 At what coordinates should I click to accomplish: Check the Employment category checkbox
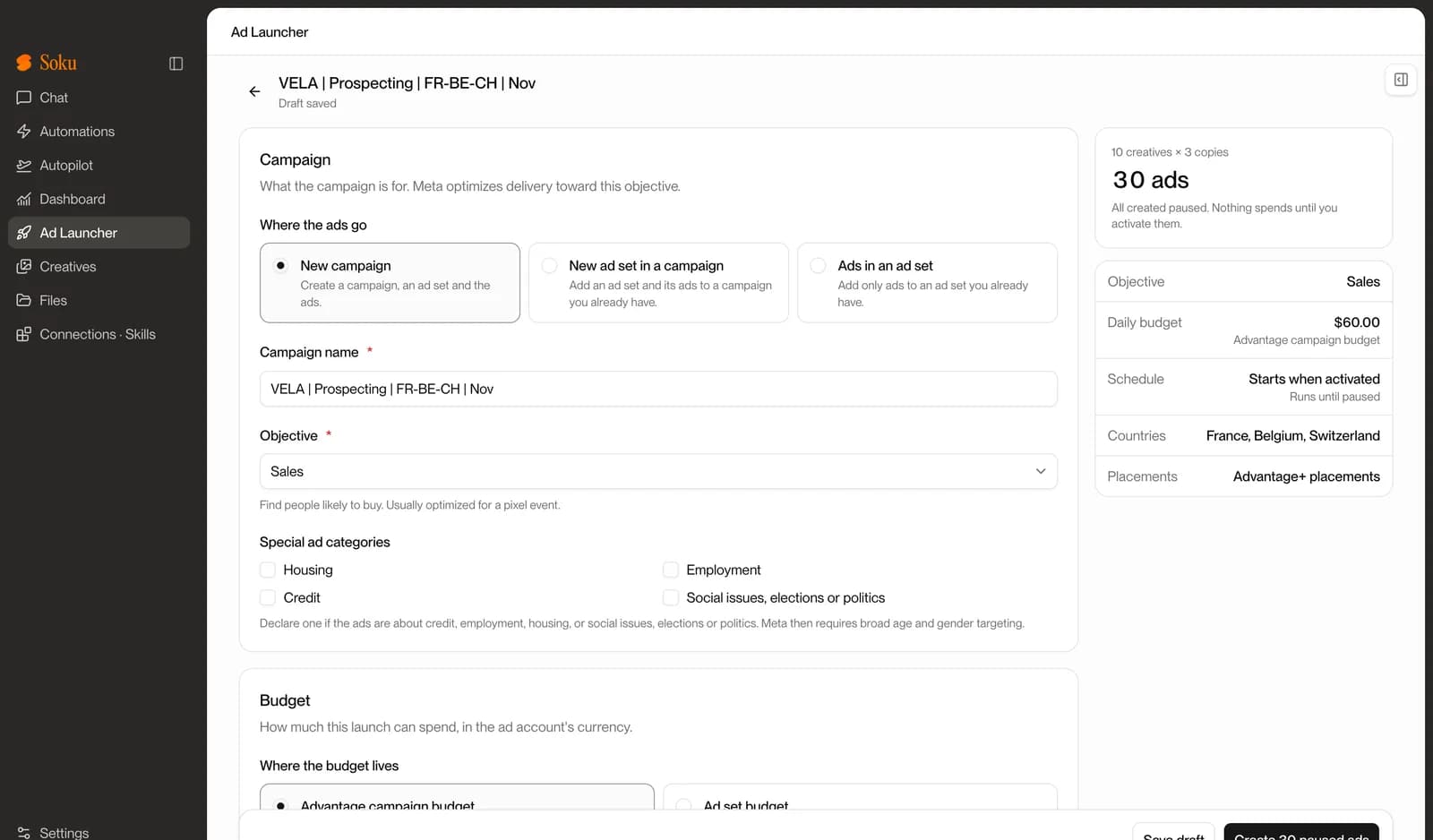pos(671,570)
